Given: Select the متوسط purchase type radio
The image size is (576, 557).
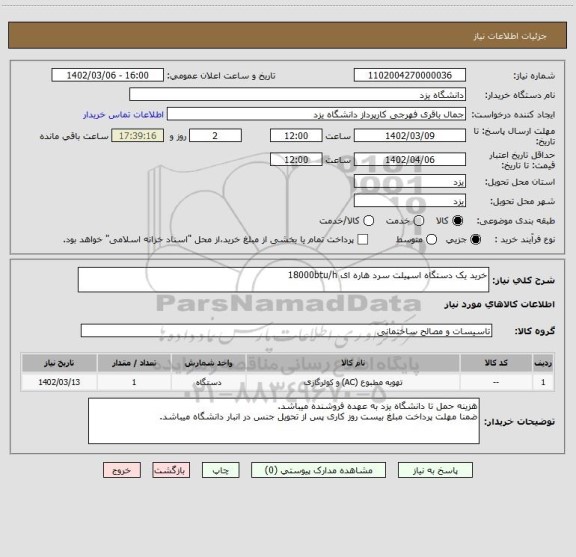Looking at the screenshot, I should [431, 240].
